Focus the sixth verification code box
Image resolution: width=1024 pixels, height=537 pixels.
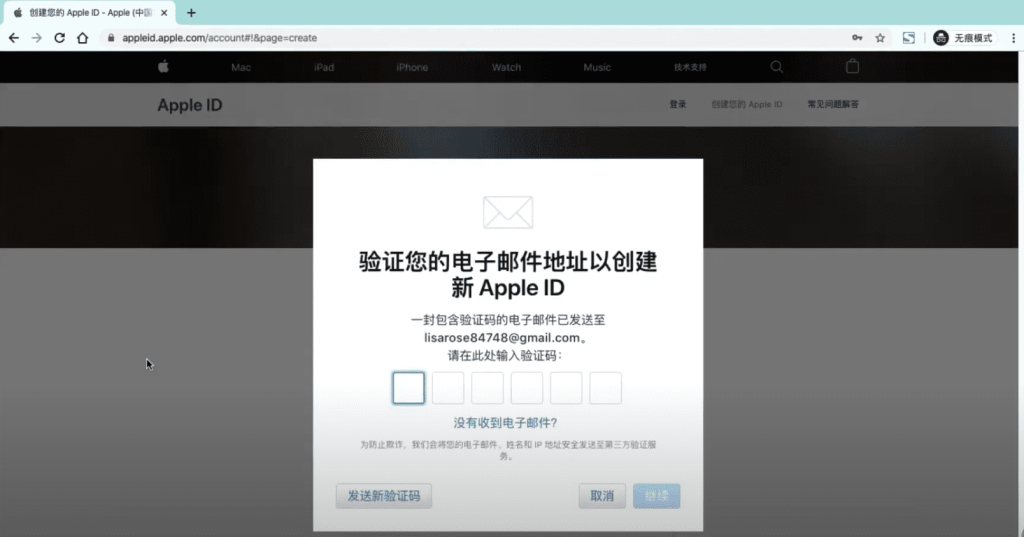point(605,388)
